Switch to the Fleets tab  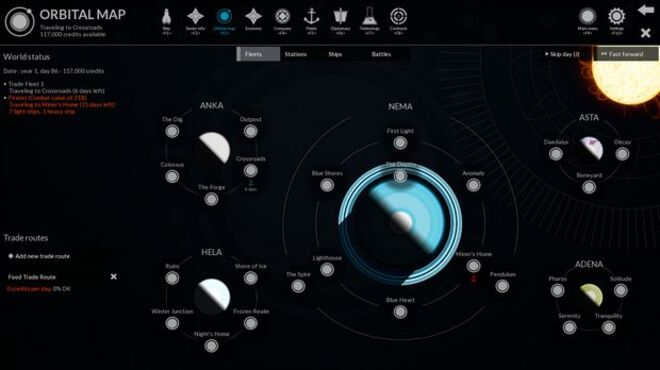258,54
